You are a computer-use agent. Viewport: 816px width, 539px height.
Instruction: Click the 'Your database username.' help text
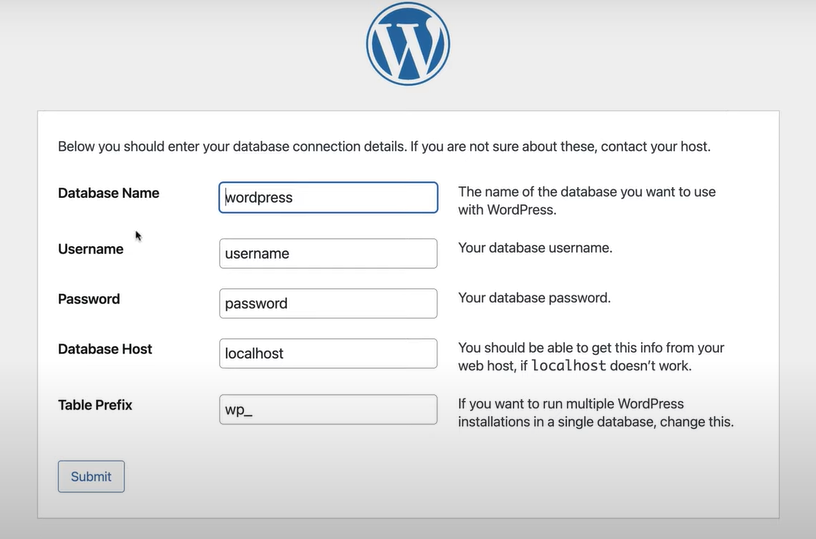coord(535,248)
